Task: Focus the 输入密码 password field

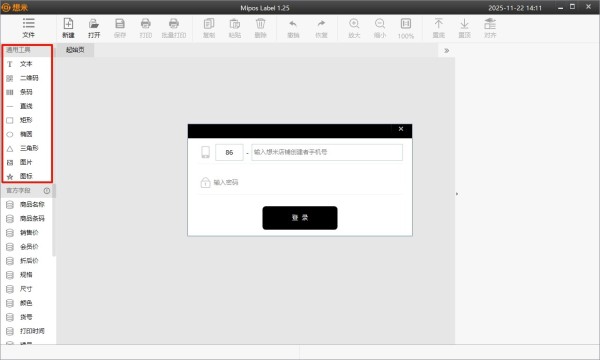Action: click(x=300, y=182)
